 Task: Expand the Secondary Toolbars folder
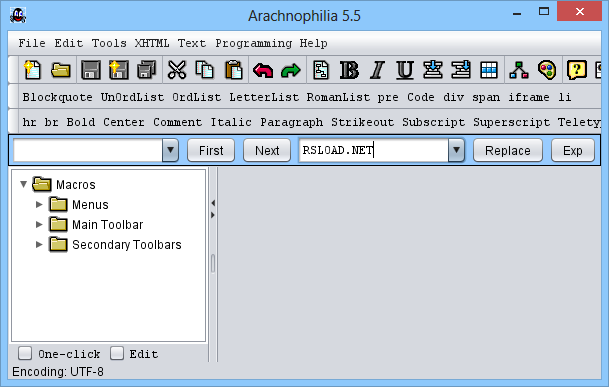click(x=39, y=244)
